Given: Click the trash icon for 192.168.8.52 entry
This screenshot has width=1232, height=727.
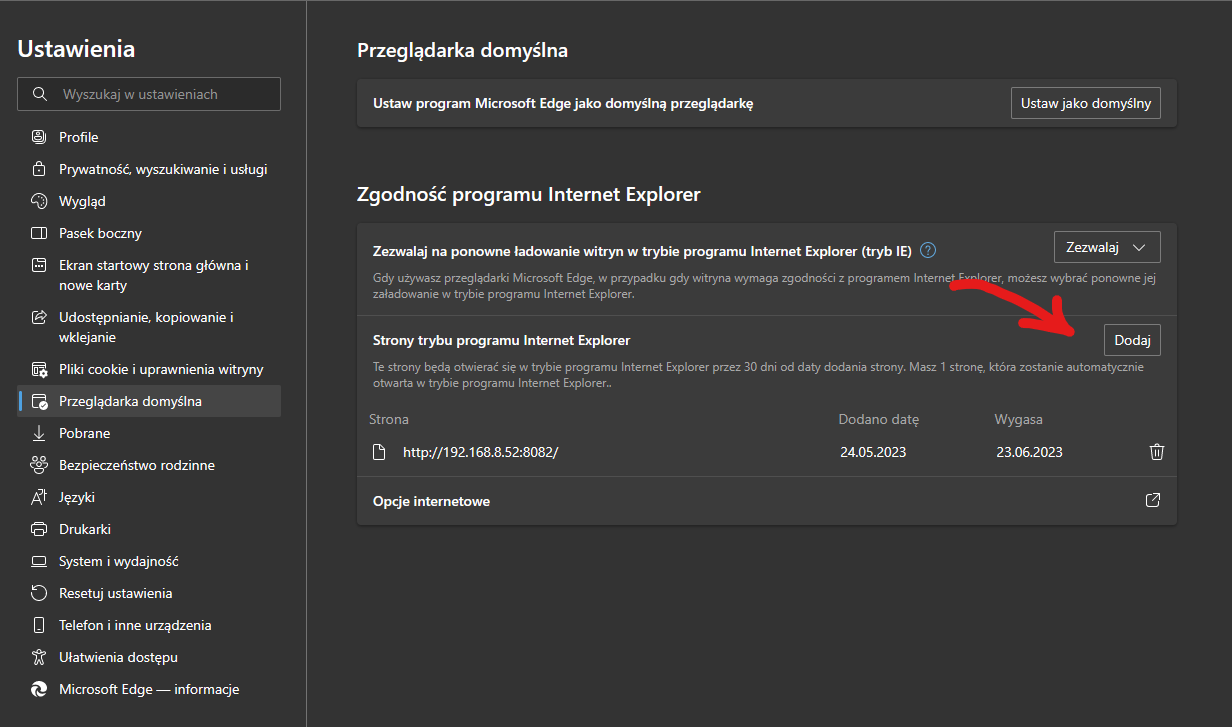Looking at the screenshot, I should pos(1157,452).
